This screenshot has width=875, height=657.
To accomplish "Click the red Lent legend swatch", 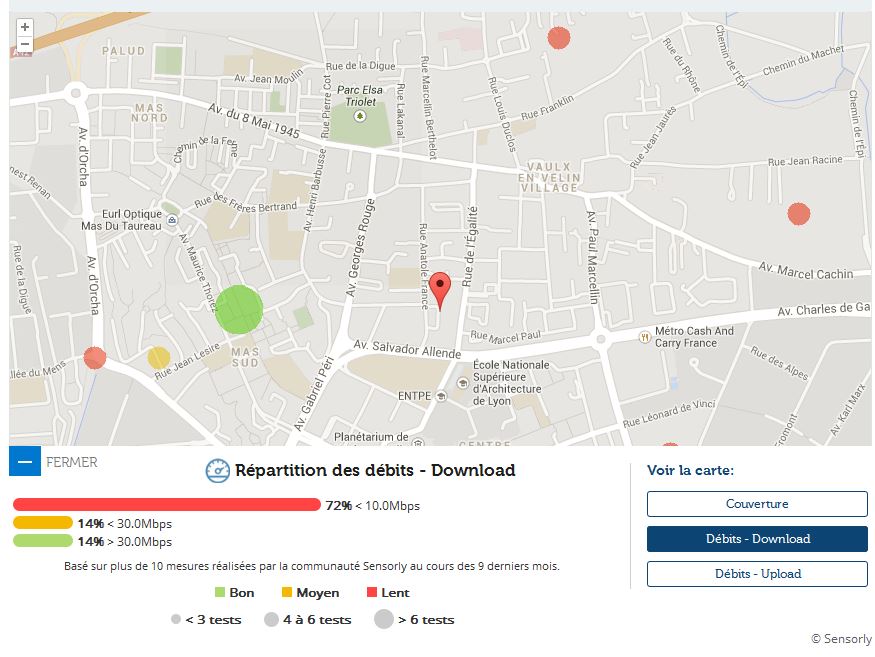I will click(x=372, y=592).
